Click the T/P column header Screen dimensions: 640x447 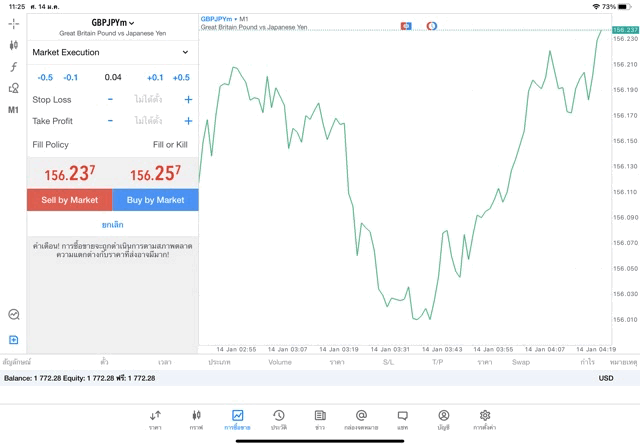[438, 362]
